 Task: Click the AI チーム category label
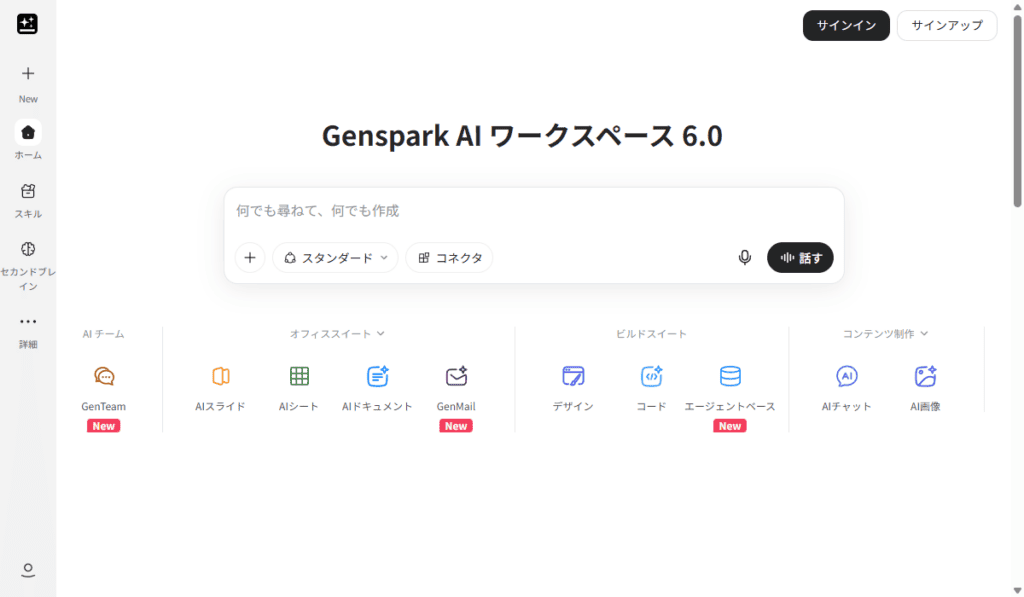coord(103,334)
